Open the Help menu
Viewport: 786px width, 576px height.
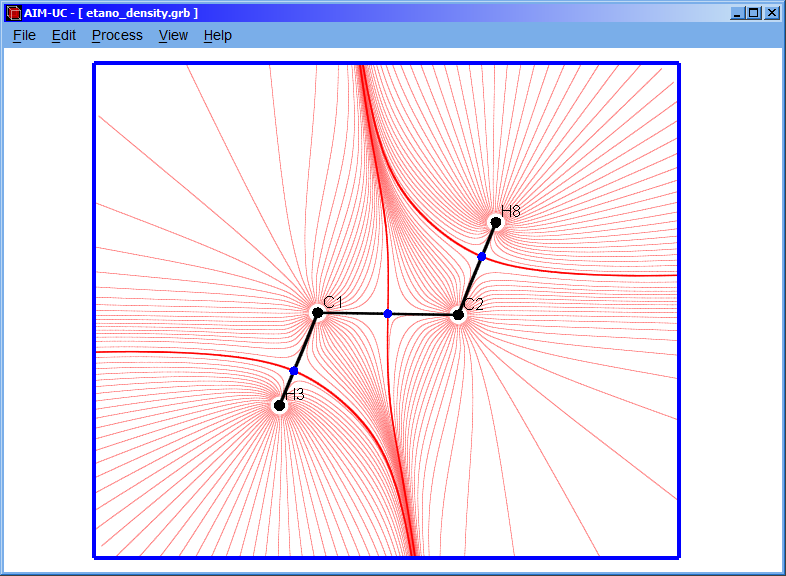click(217, 35)
